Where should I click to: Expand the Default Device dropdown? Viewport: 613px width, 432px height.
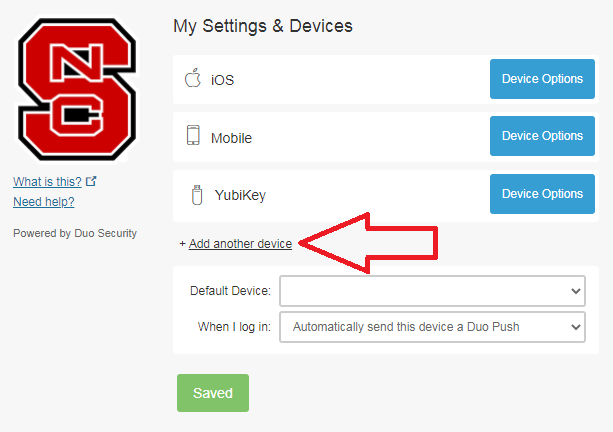tap(432, 291)
